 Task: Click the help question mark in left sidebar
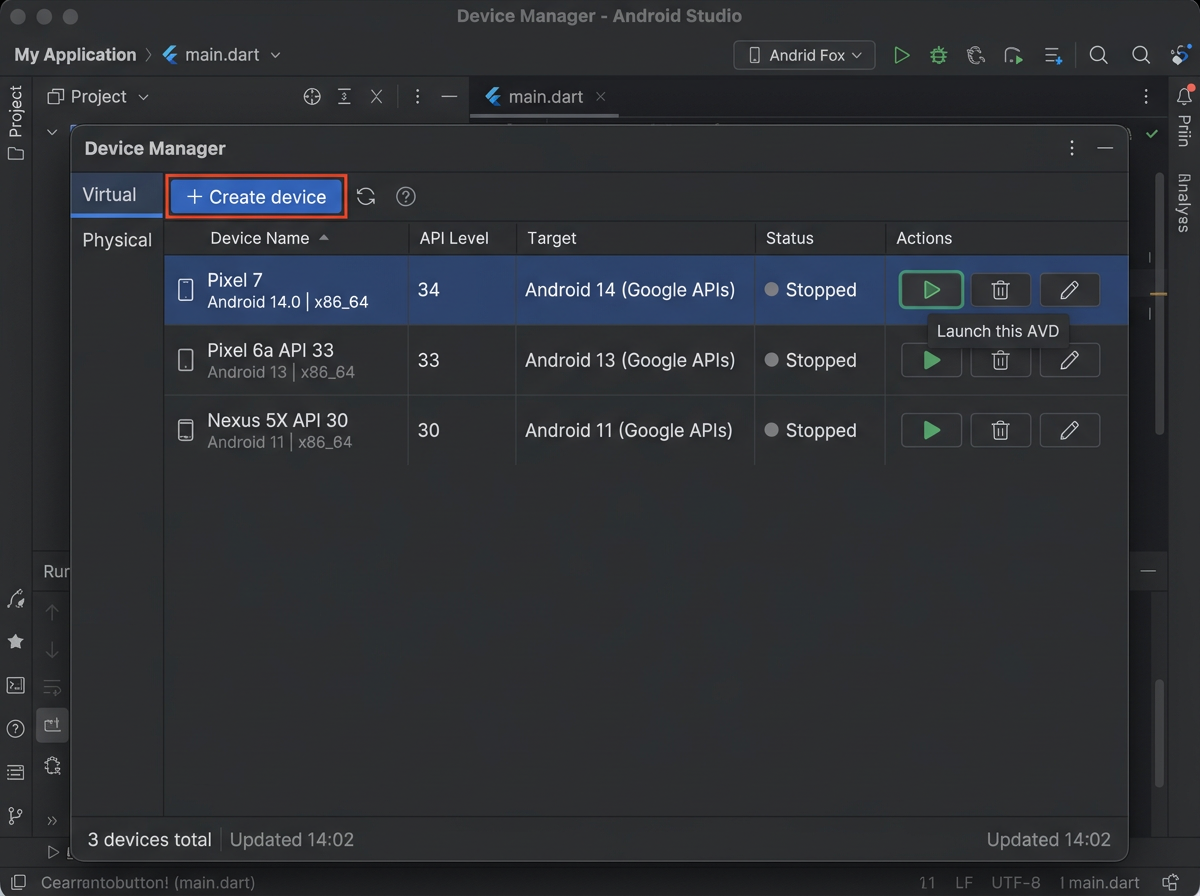pyautogui.click(x=15, y=729)
